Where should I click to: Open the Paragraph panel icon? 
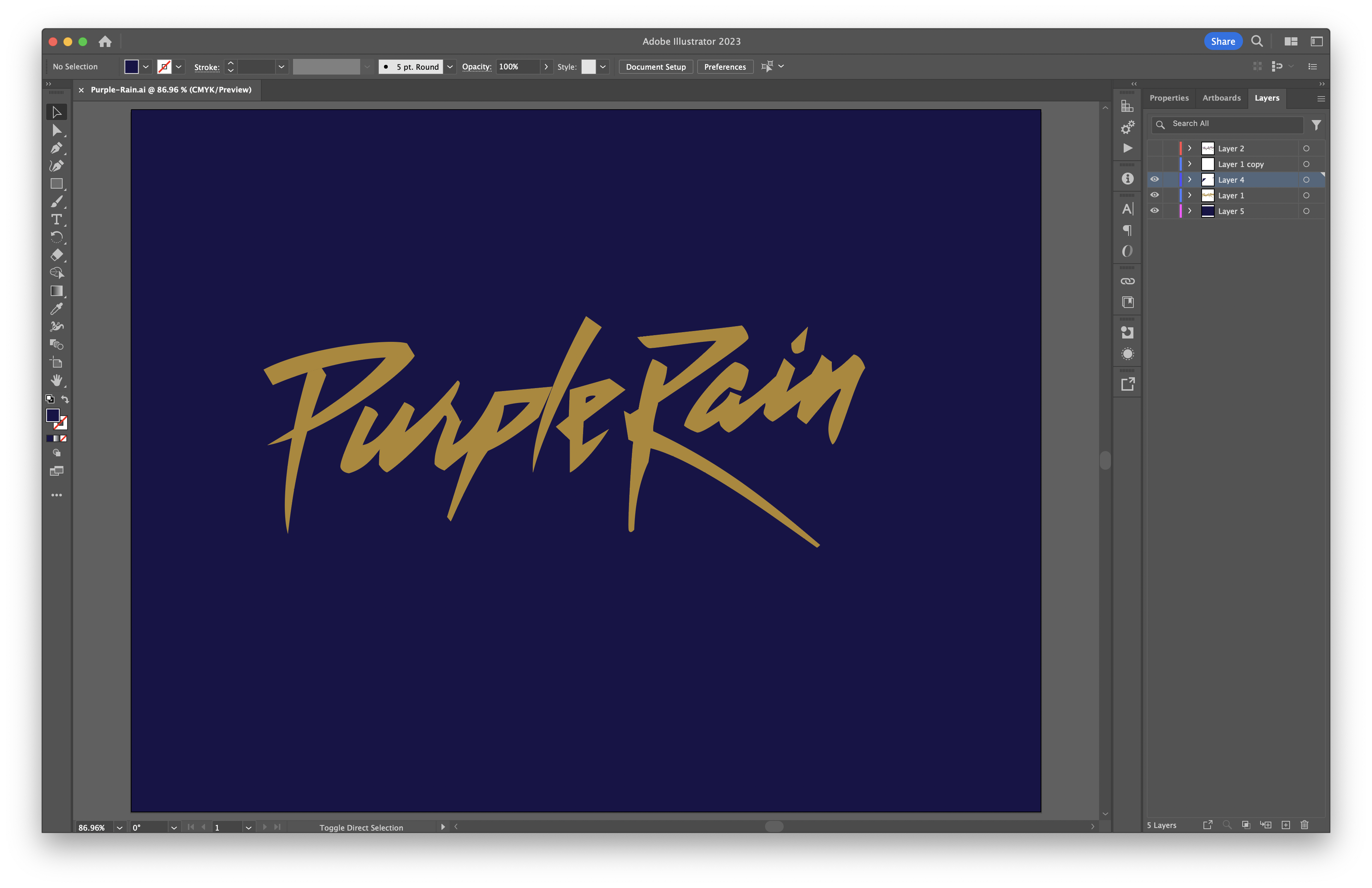pyautogui.click(x=1127, y=230)
